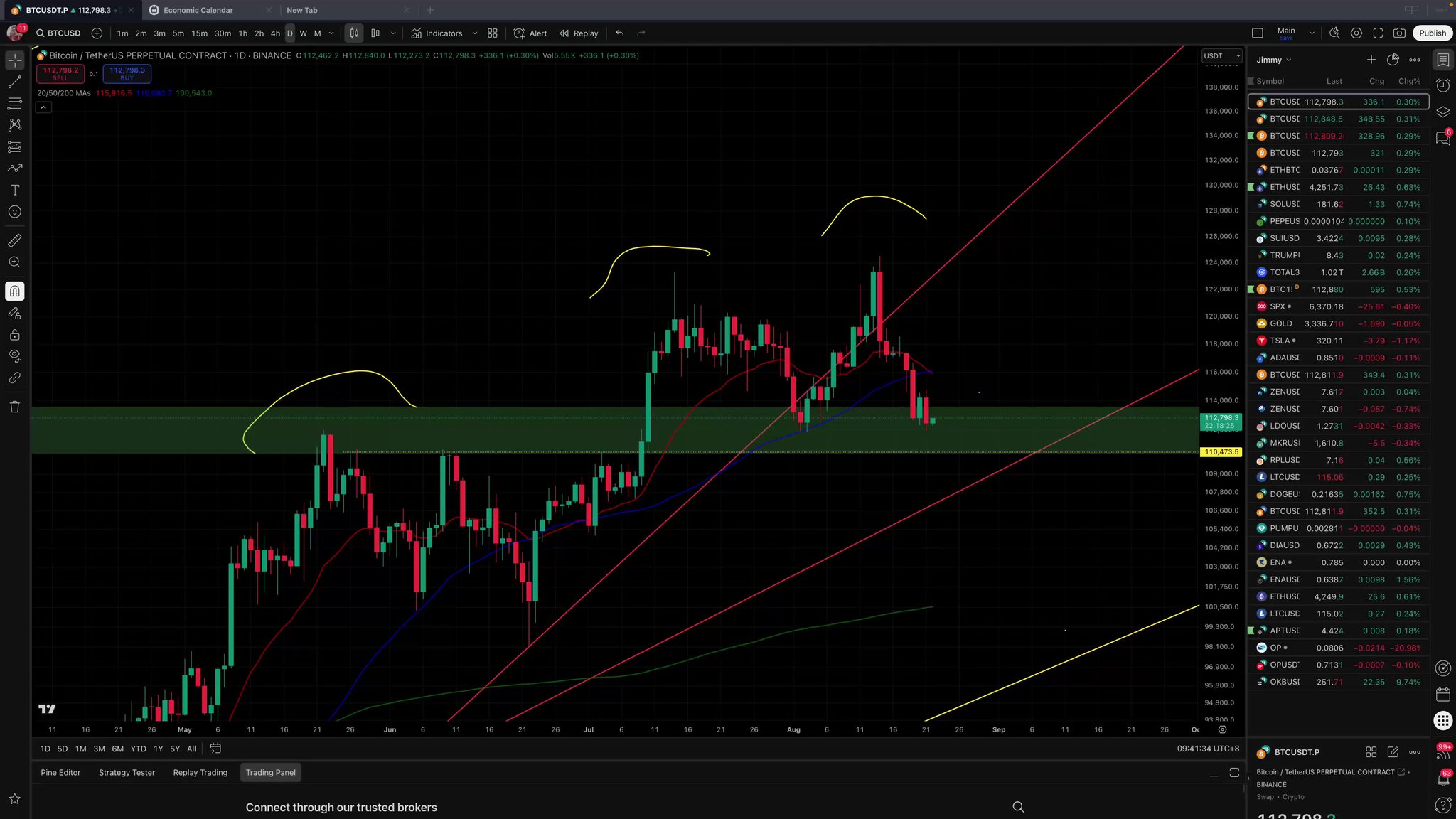Image resolution: width=1456 pixels, height=819 pixels.
Task: Select the crosshair cursor tool
Action: pos(15,60)
